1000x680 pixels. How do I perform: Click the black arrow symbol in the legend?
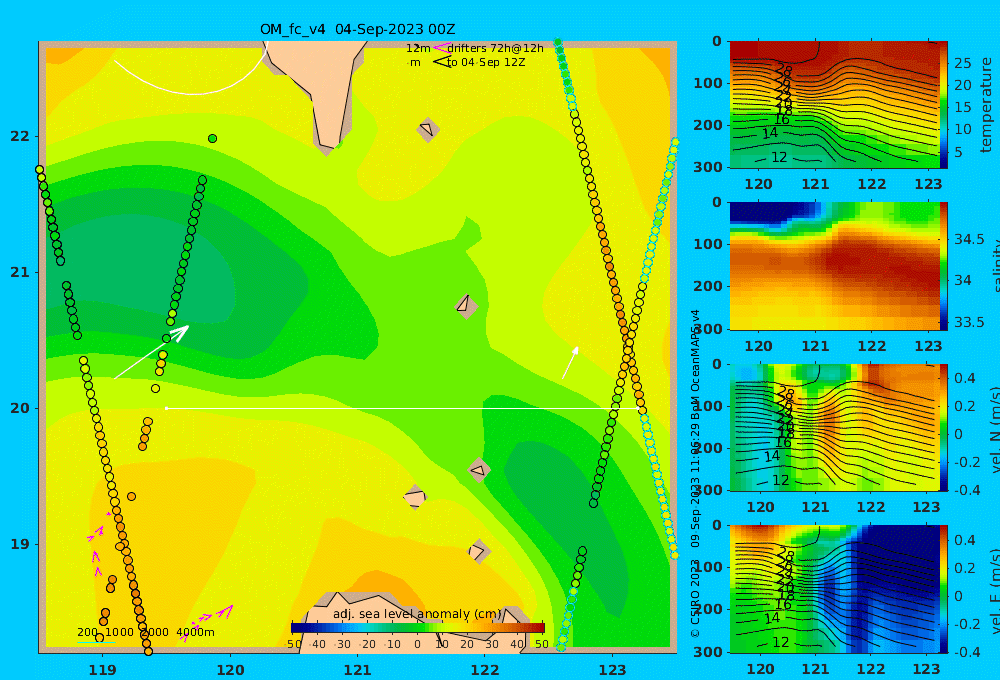pos(441,62)
